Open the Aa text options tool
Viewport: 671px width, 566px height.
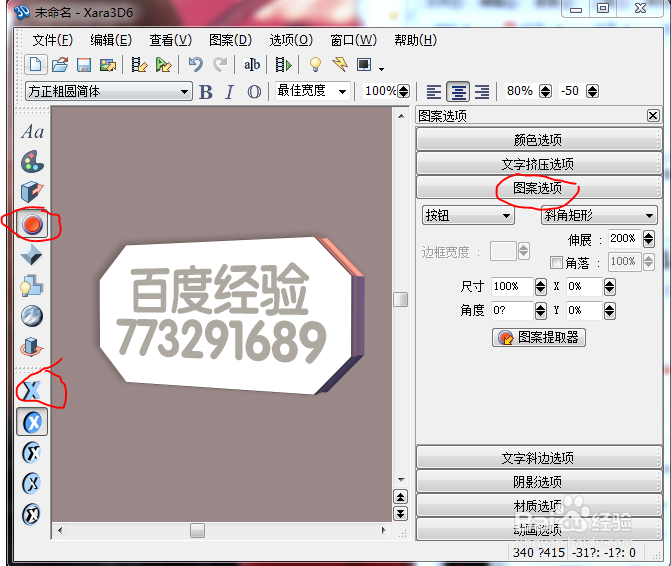pos(33,132)
